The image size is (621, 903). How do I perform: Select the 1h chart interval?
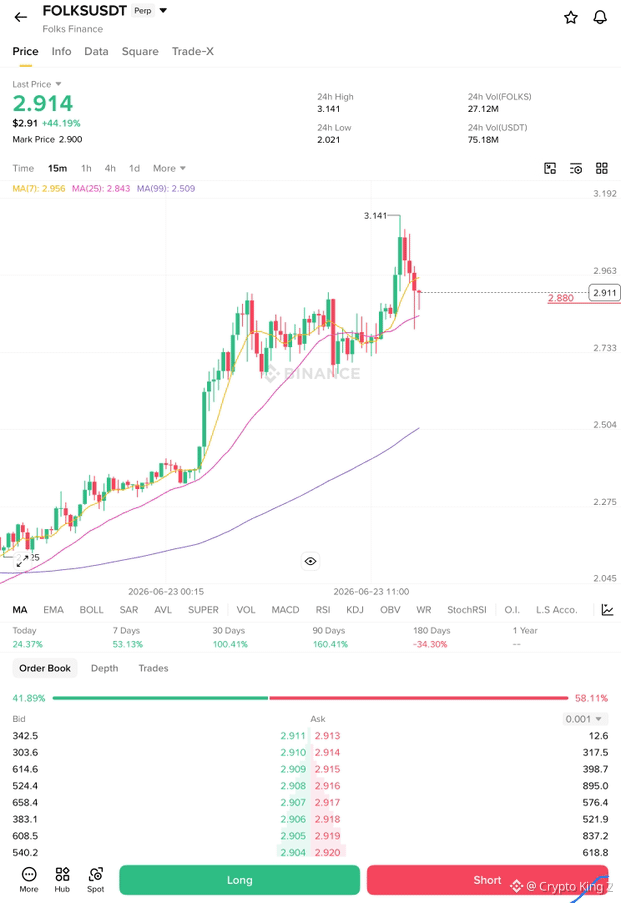point(86,168)
